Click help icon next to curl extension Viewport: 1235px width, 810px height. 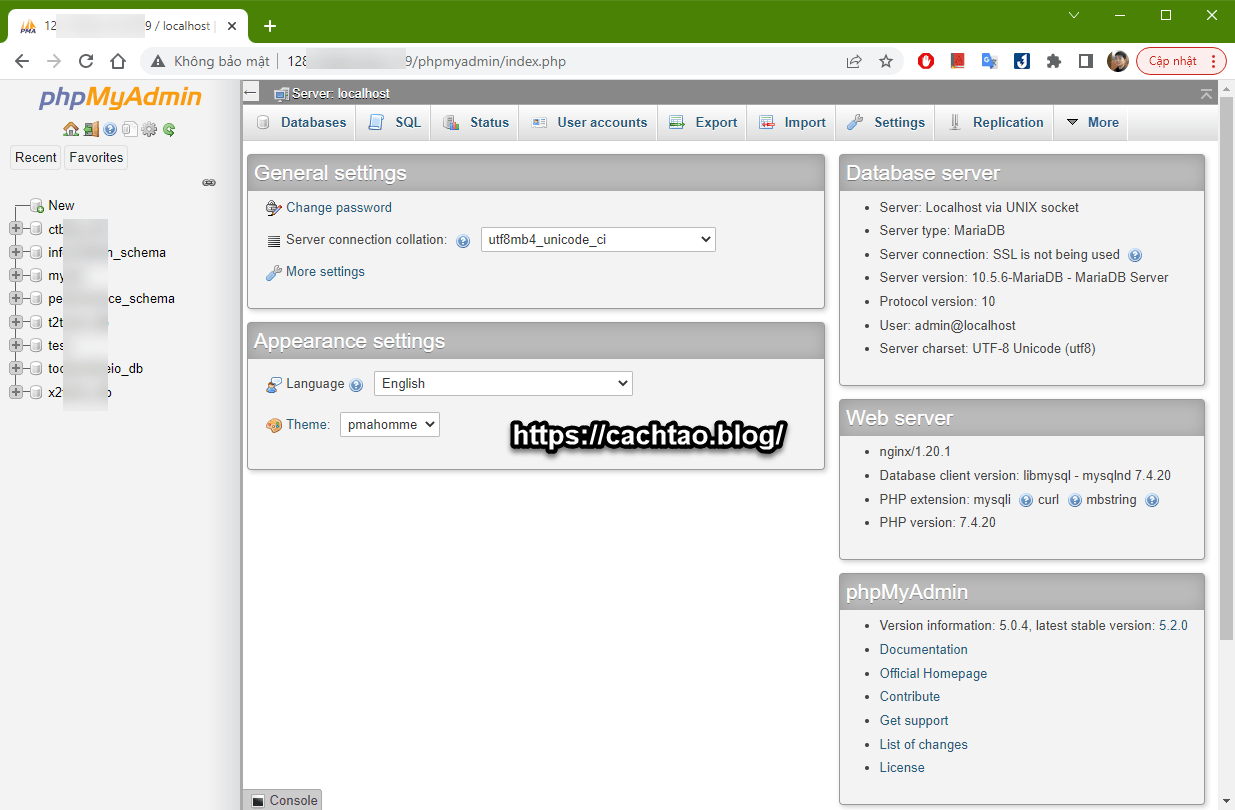pyautogui.click(x=1075, y=500)
